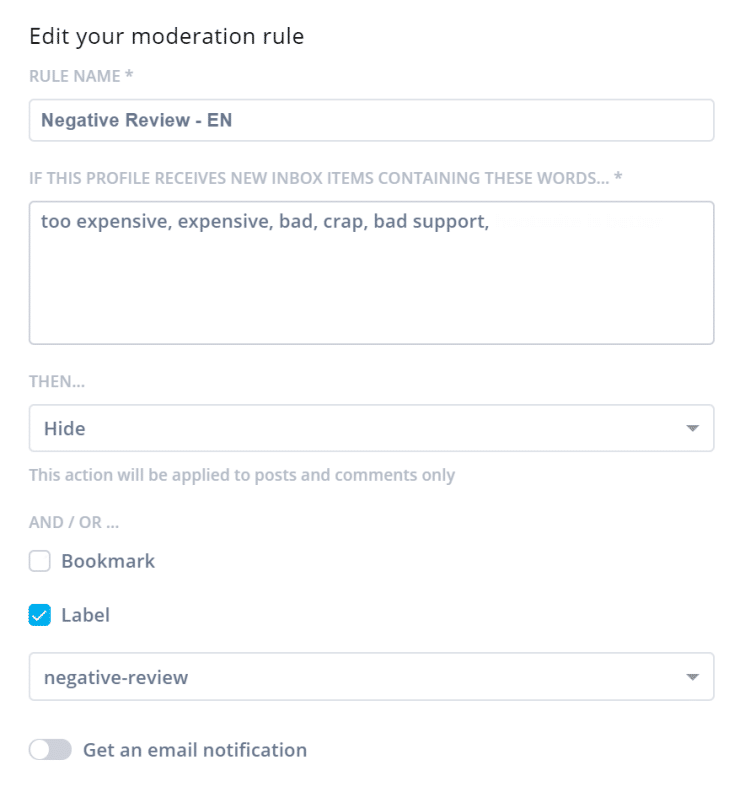Click the posts and comments helper text
734x800 pixels.
coord(242,475)
